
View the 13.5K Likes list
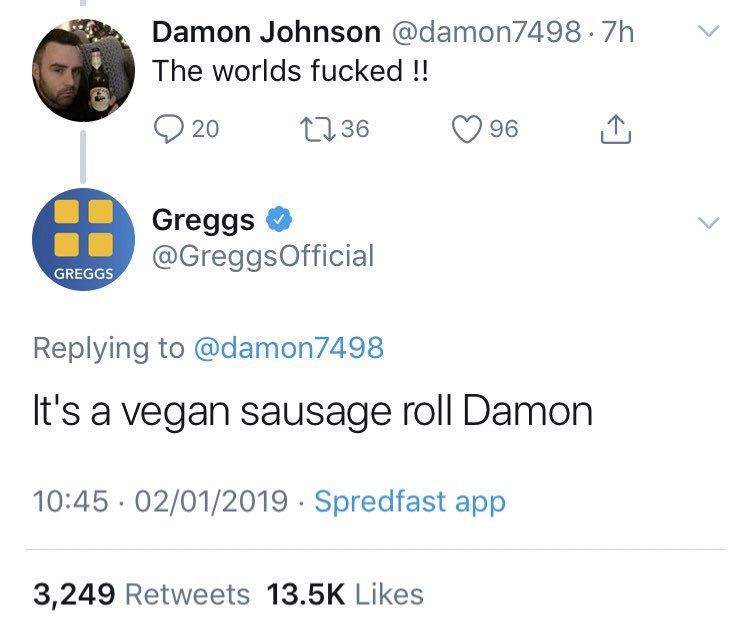point(345,594)
